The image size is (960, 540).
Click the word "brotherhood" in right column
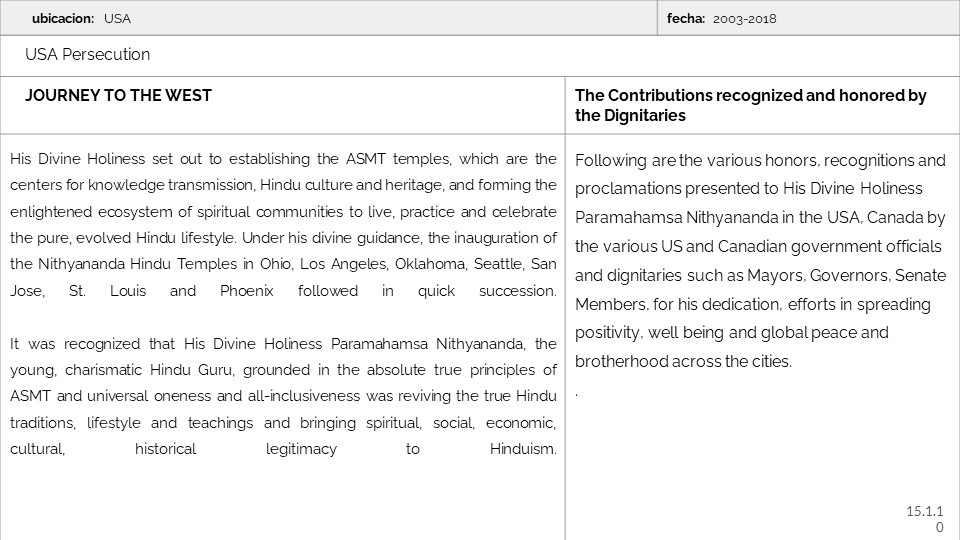621,361
